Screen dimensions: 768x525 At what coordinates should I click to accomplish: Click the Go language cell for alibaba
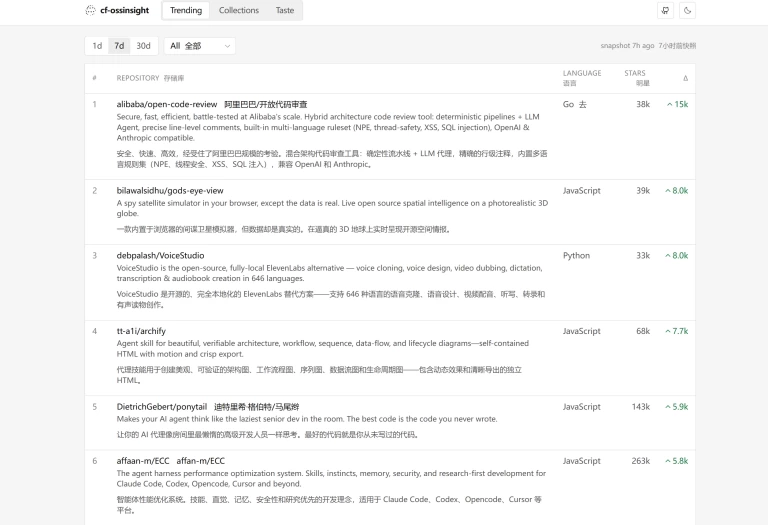568,104
